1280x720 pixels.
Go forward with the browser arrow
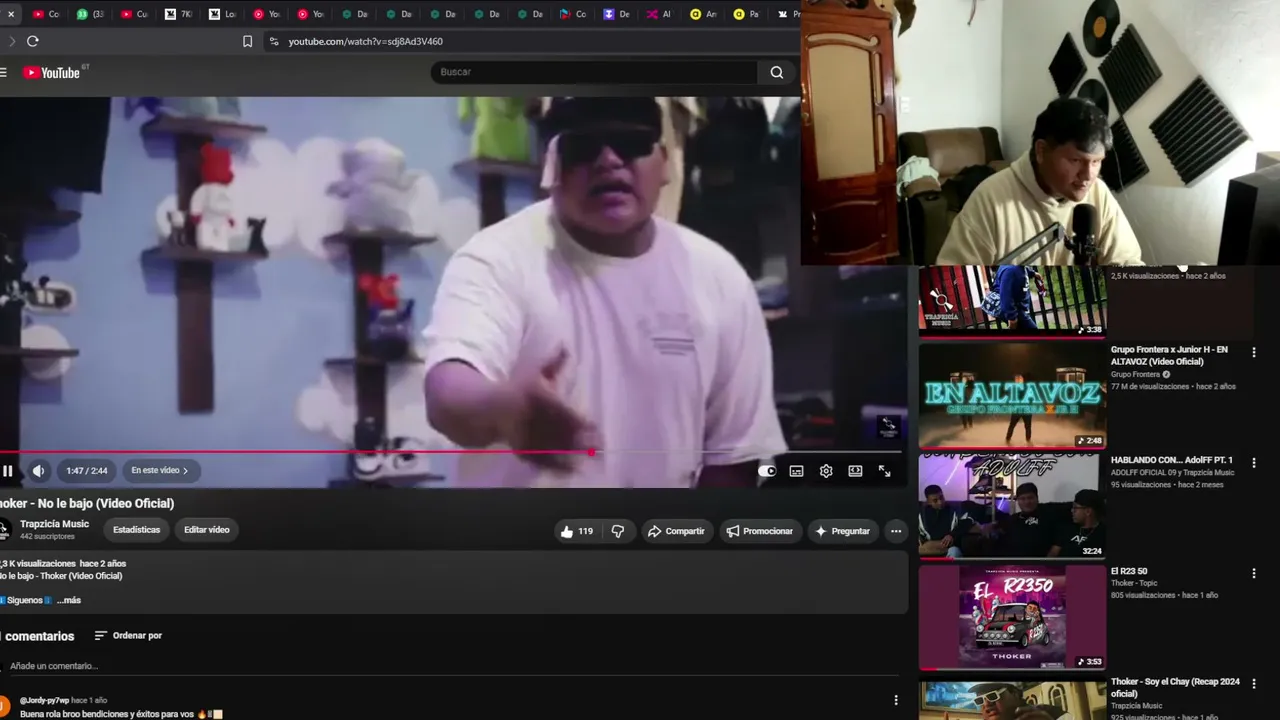pyautogui.click(x=12, y=41)
